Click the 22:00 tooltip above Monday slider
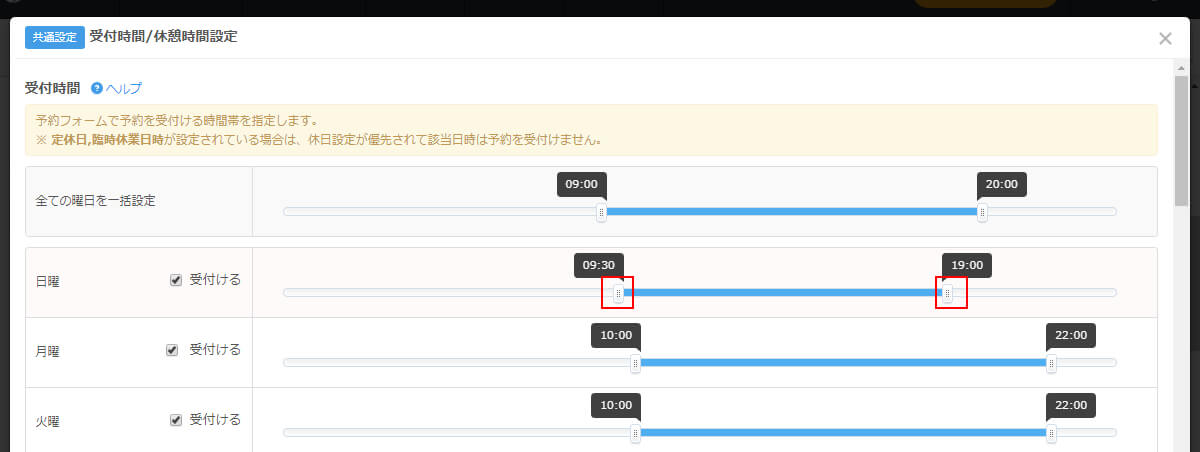The height and width of the screenshot is (452, 1200). [1071, 335]
